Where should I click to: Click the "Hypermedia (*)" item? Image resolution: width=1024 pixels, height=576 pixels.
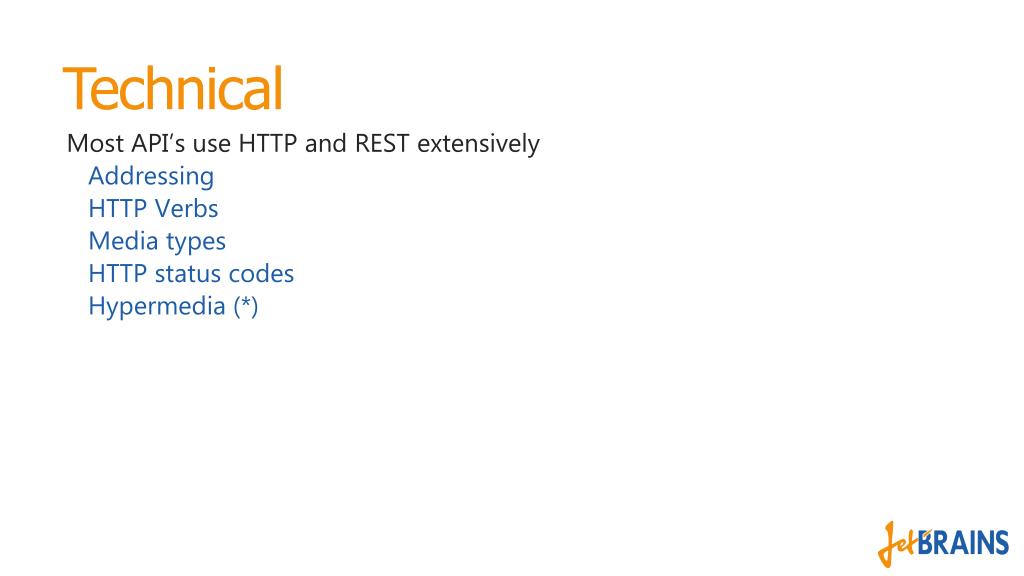click(173, 306)
